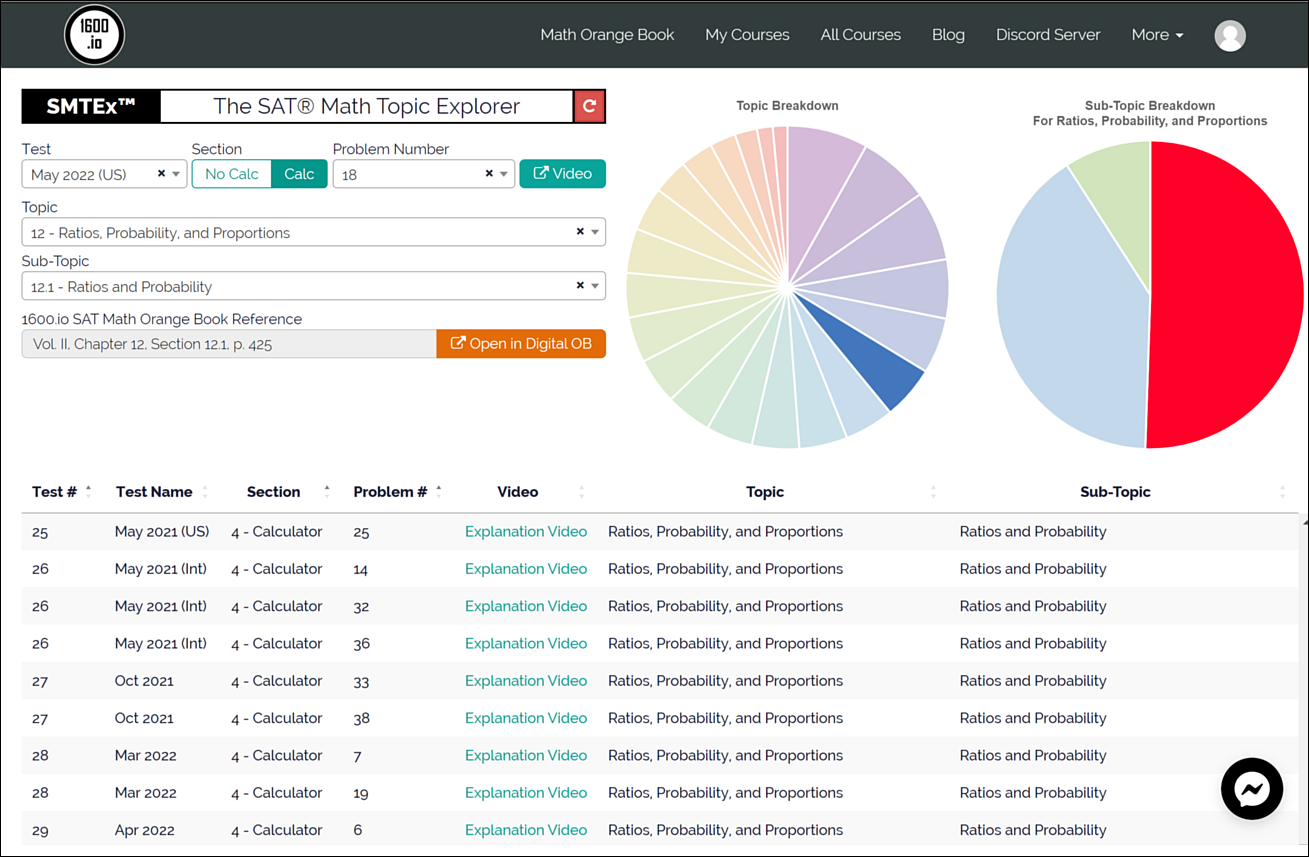Open Explanation Video for Mar 2022 problem 19
The height and width of the screenshot is (857, 1309).
tap(526, 793)
